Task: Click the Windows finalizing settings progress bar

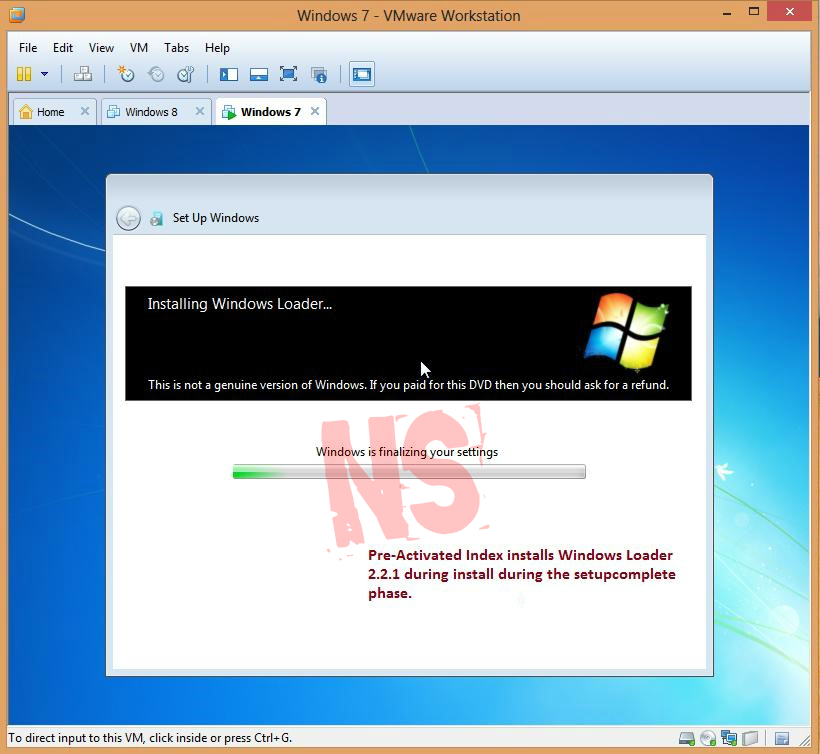Action: click(x=408, y=471)
